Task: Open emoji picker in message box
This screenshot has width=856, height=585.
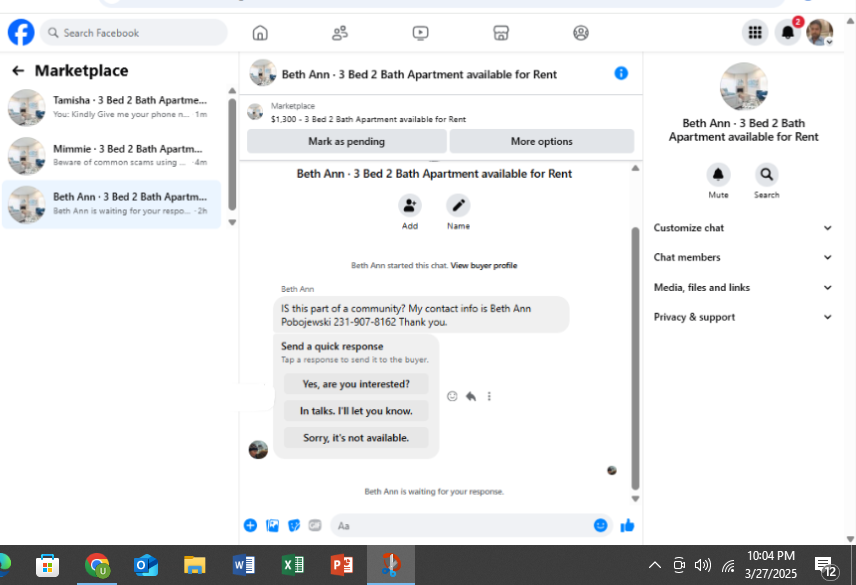Action: (x=600, y=525)
